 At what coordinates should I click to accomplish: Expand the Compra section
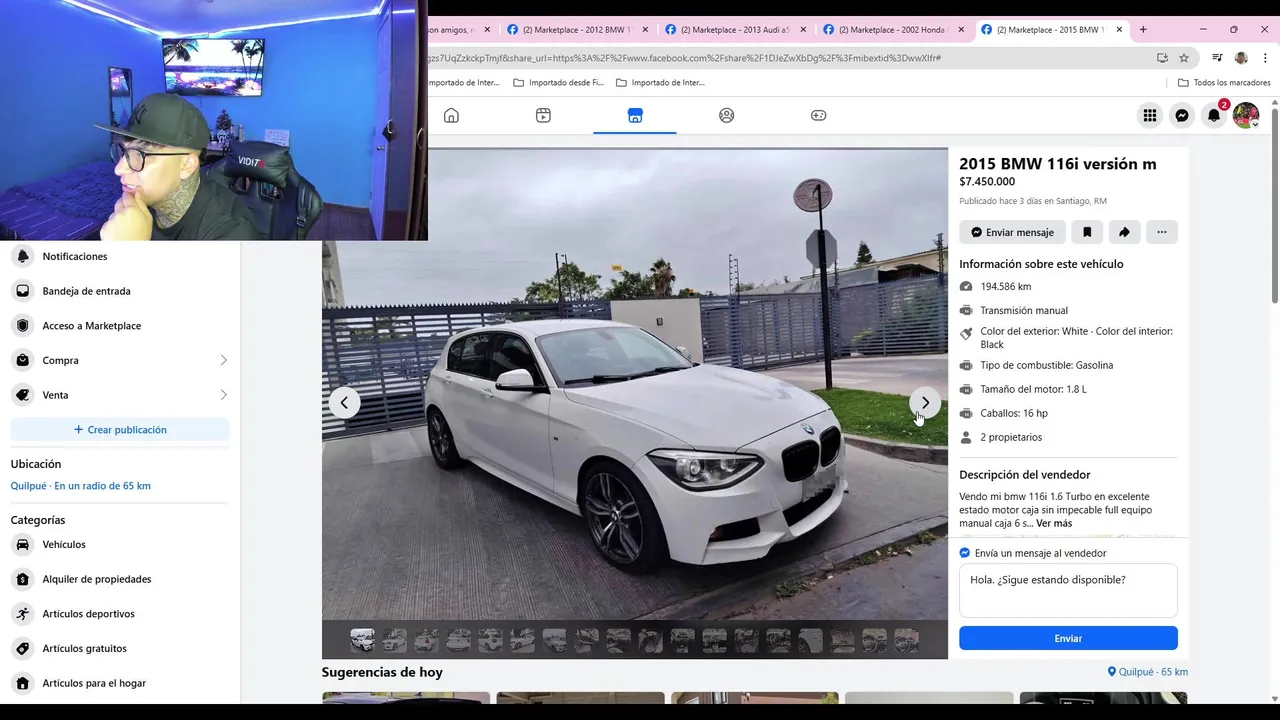120,360
